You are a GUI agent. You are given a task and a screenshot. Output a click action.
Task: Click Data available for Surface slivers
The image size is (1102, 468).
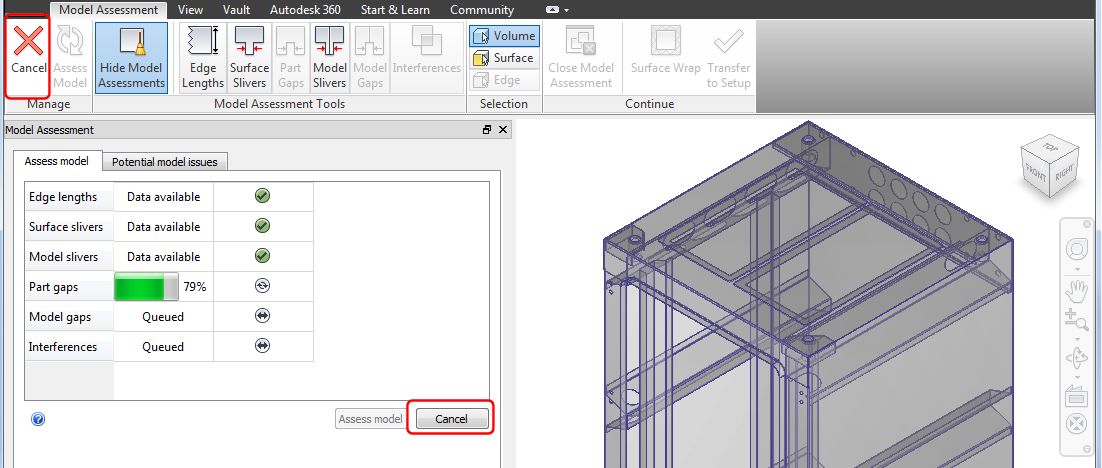tap(163, 227)
